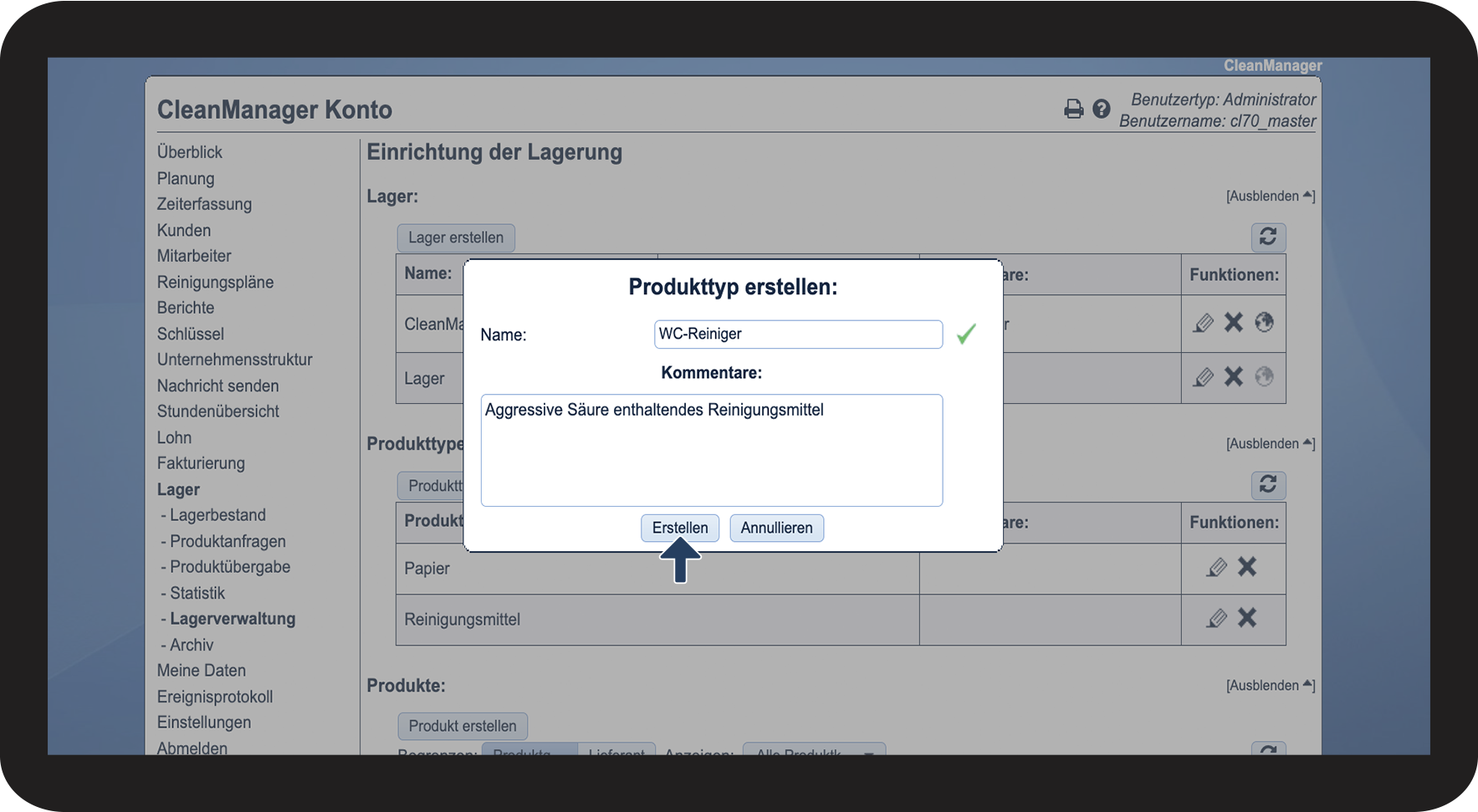
Task: Open the help question mark icon
Action: (x=1102, y=109)
